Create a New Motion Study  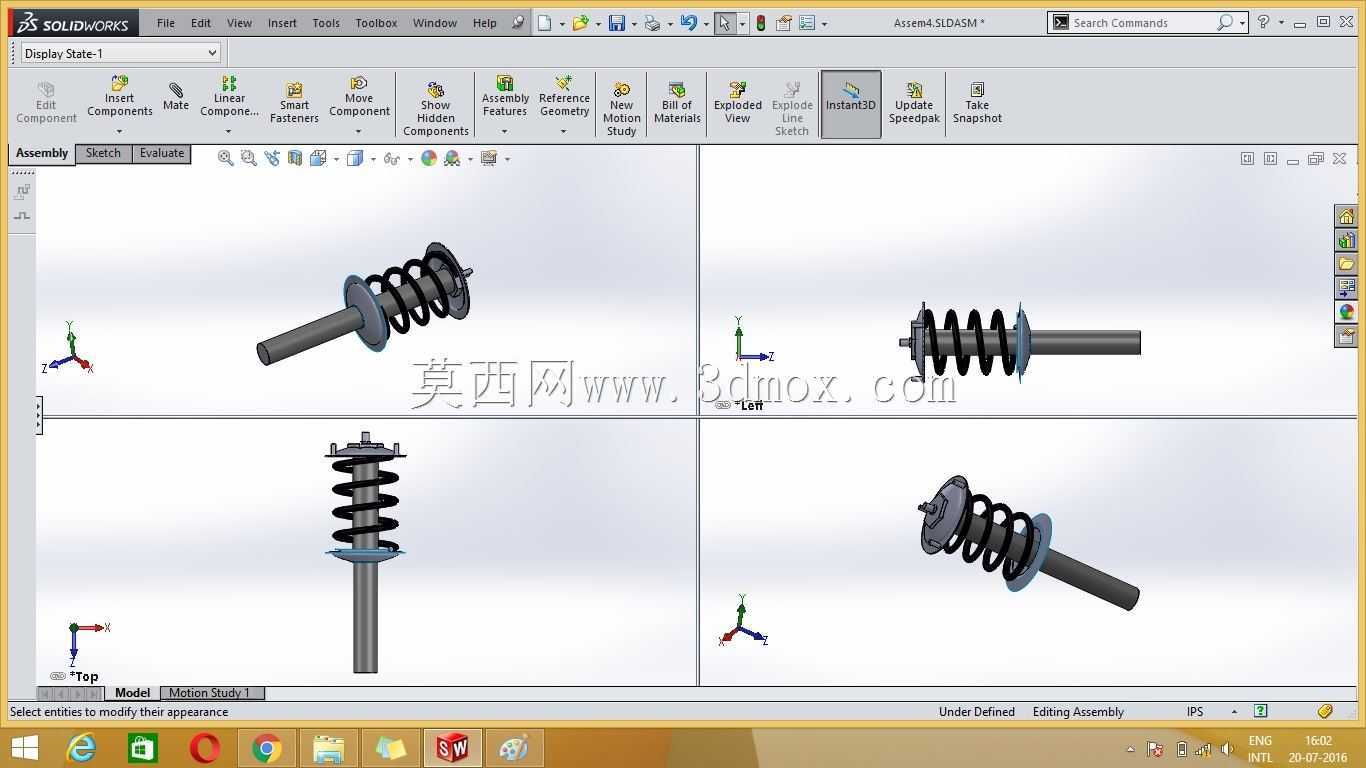tap(621, 109)
